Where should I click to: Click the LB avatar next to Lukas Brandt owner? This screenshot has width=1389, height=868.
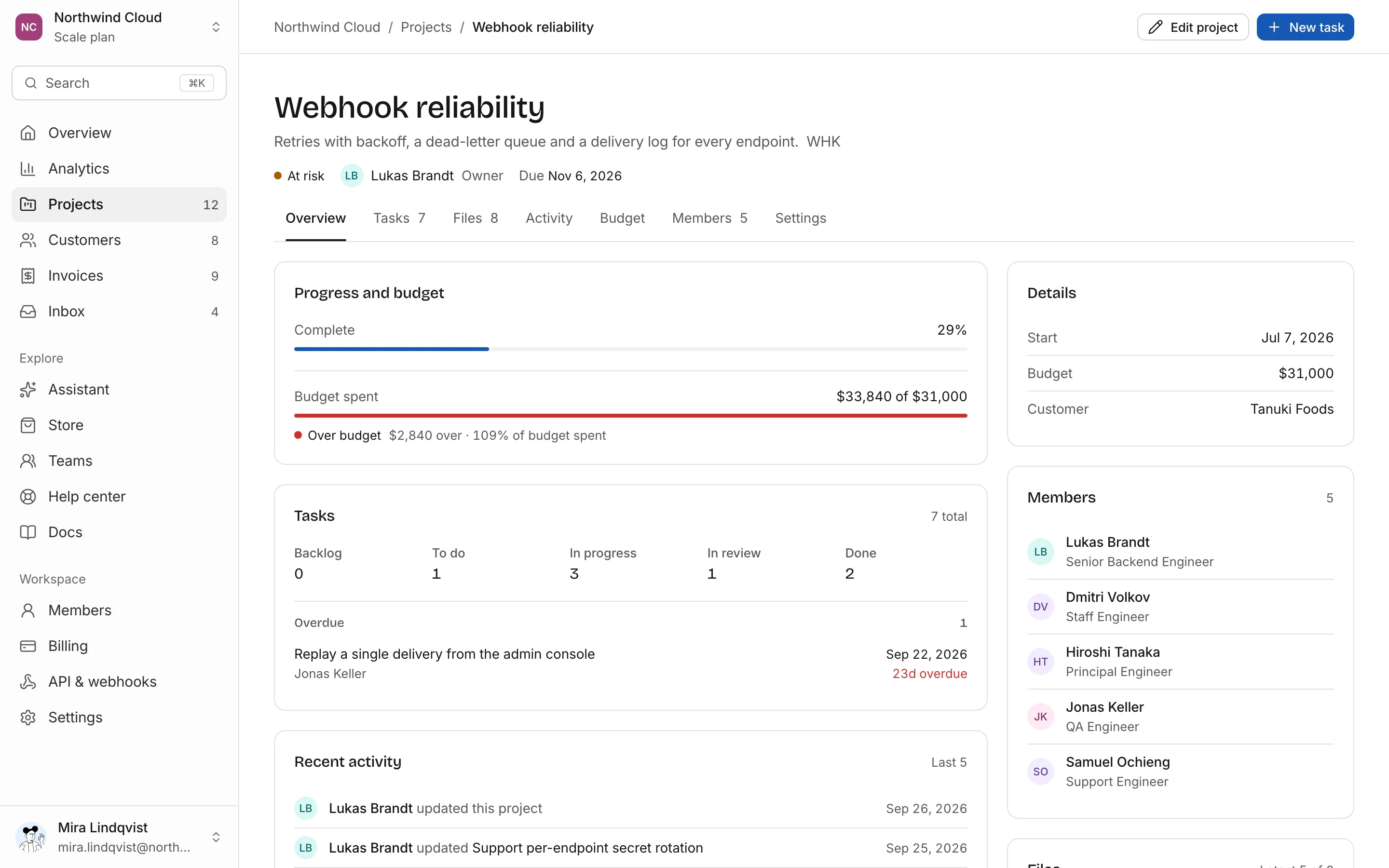point(352,176)
